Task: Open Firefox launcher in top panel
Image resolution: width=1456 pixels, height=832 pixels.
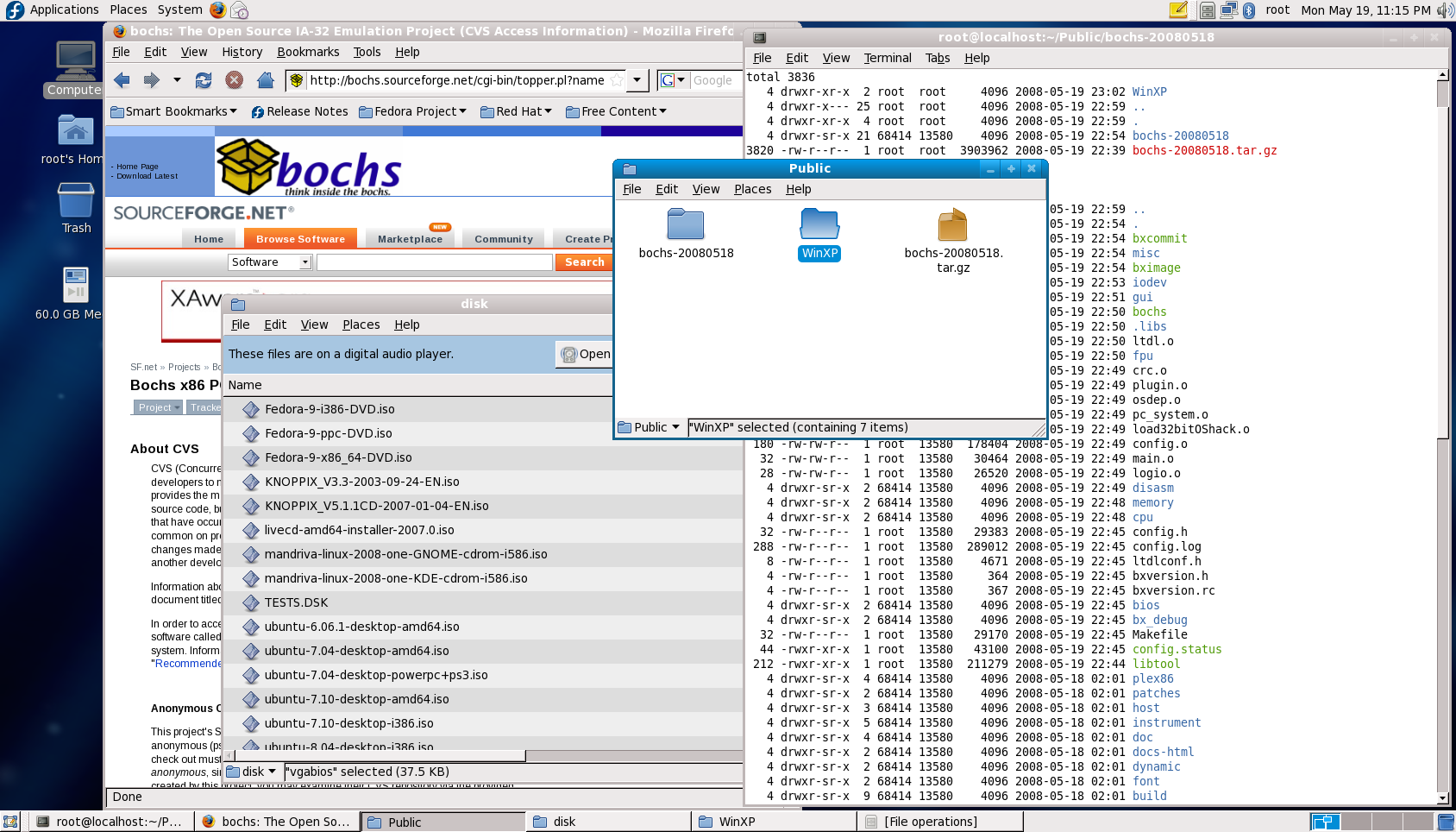Action: click(x=217, y=9)
